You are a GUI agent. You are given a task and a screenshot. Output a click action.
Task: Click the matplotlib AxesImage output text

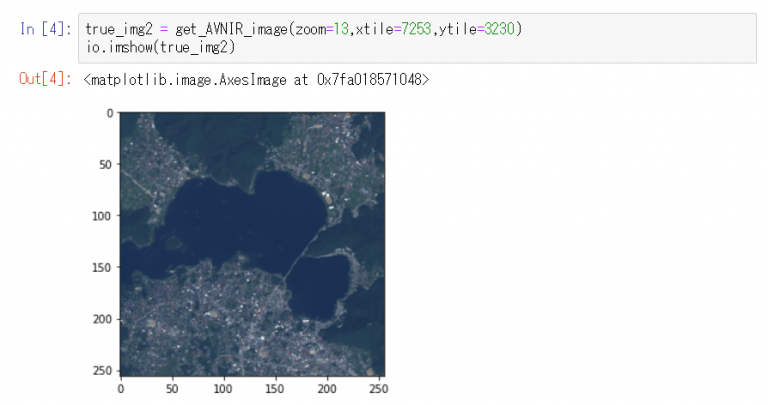[x=257, y=79]
